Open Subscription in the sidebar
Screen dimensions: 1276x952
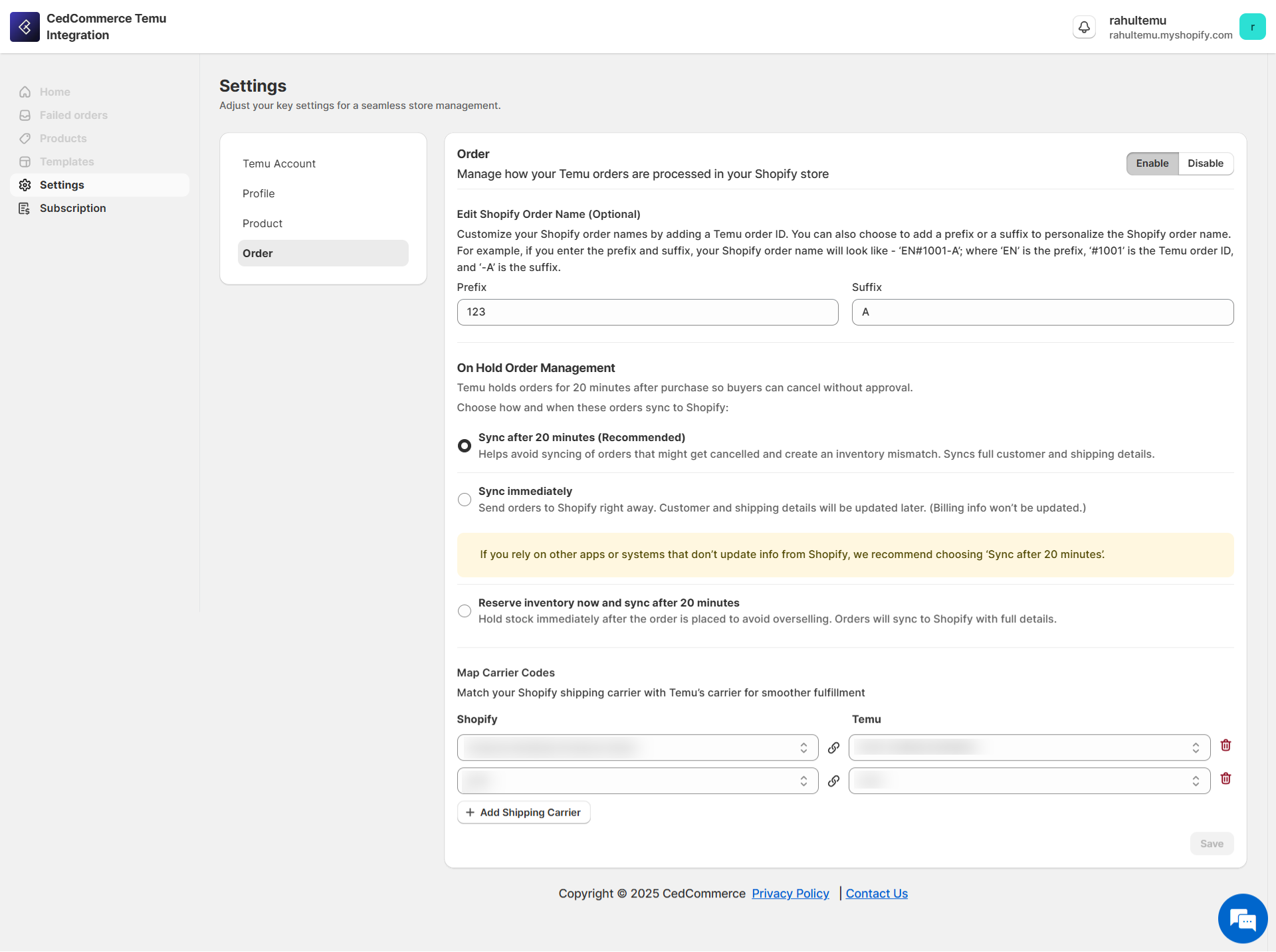click(x=100, y=208)
